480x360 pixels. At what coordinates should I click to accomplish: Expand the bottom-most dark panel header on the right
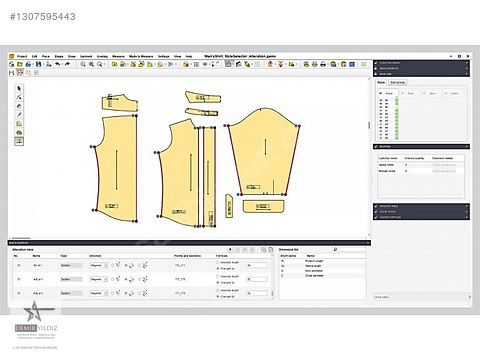click(x=421, y=217)
